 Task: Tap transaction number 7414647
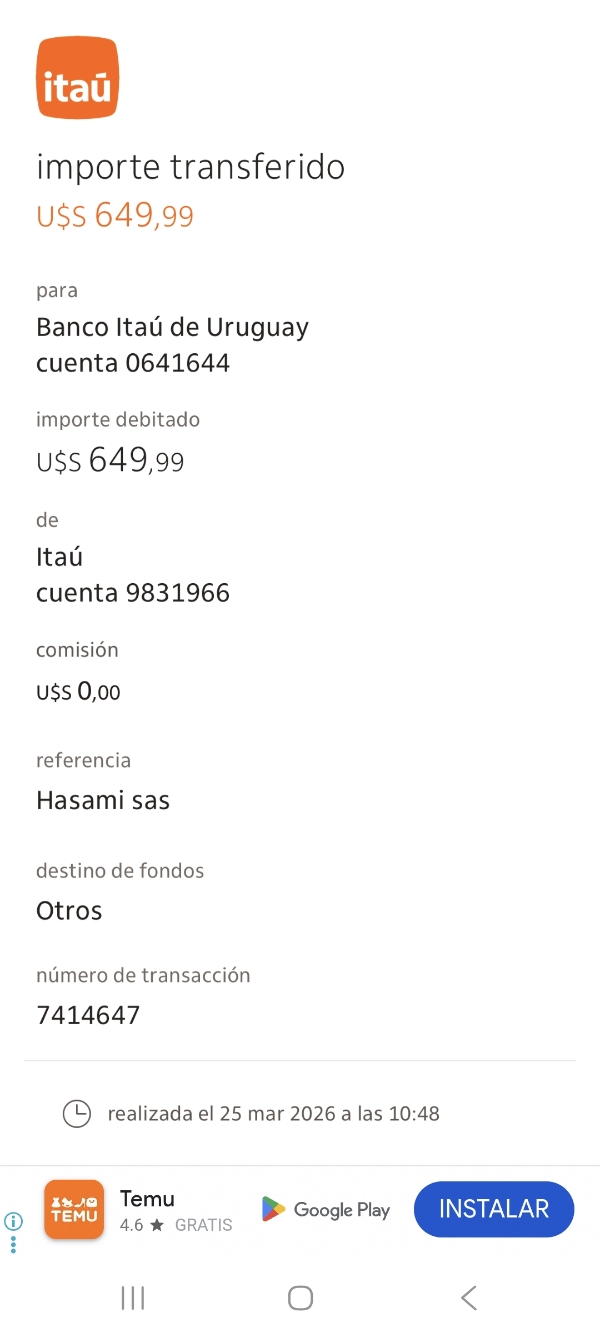[88, 1016]
